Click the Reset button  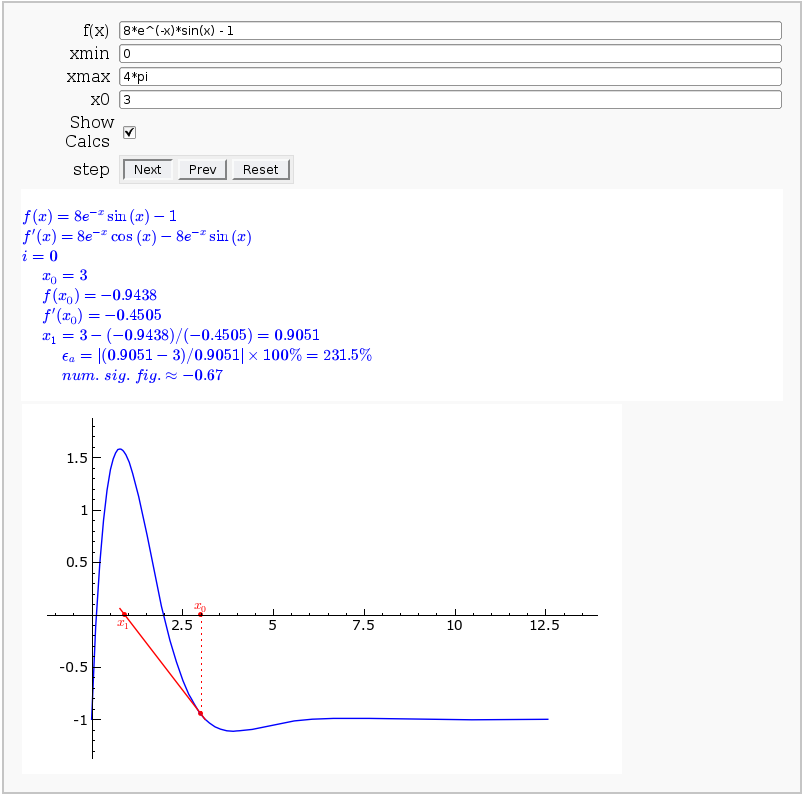point(260,169)
